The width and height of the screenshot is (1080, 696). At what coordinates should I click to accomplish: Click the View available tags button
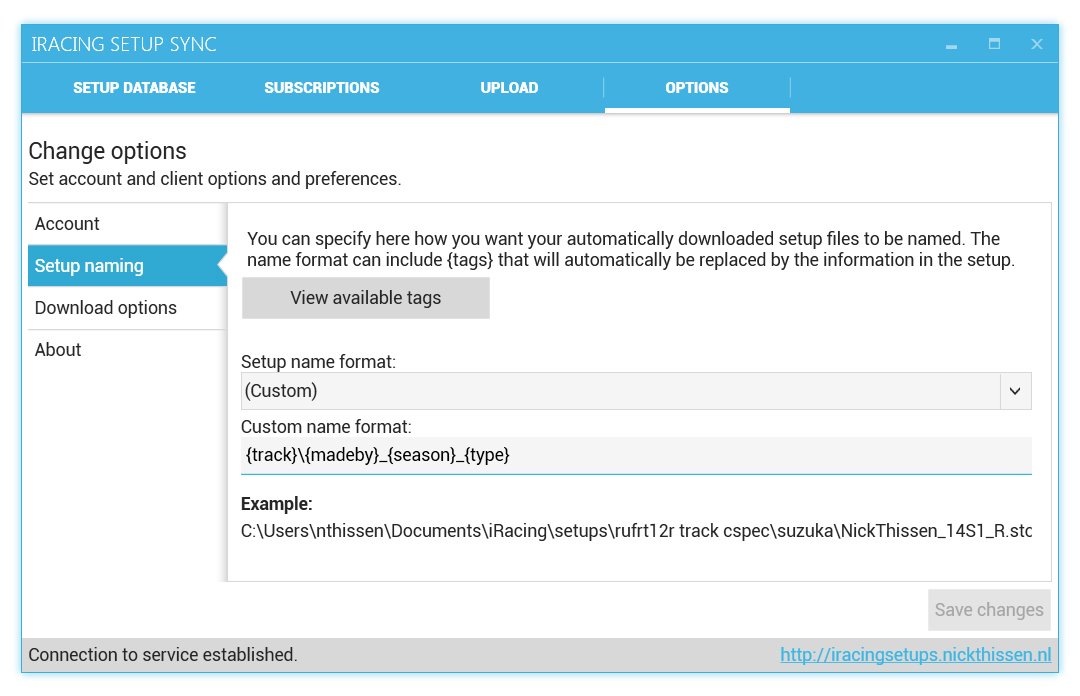coord(366,298)
